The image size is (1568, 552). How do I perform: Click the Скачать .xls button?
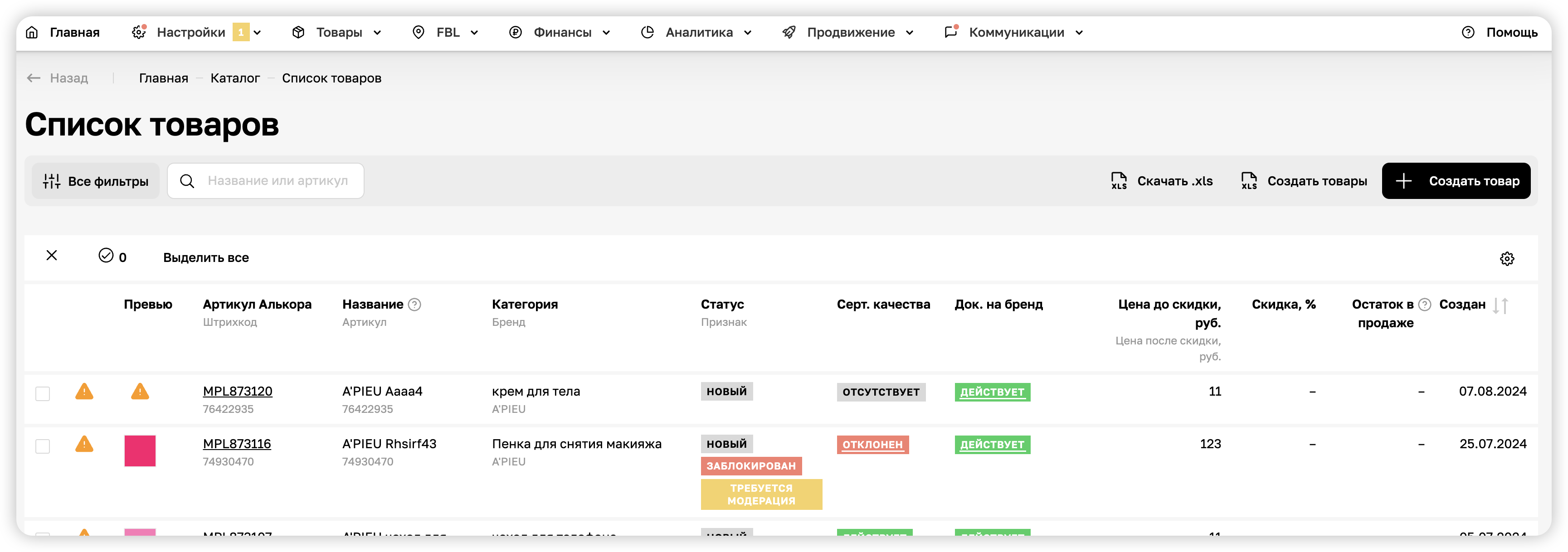click(1162, 181)
